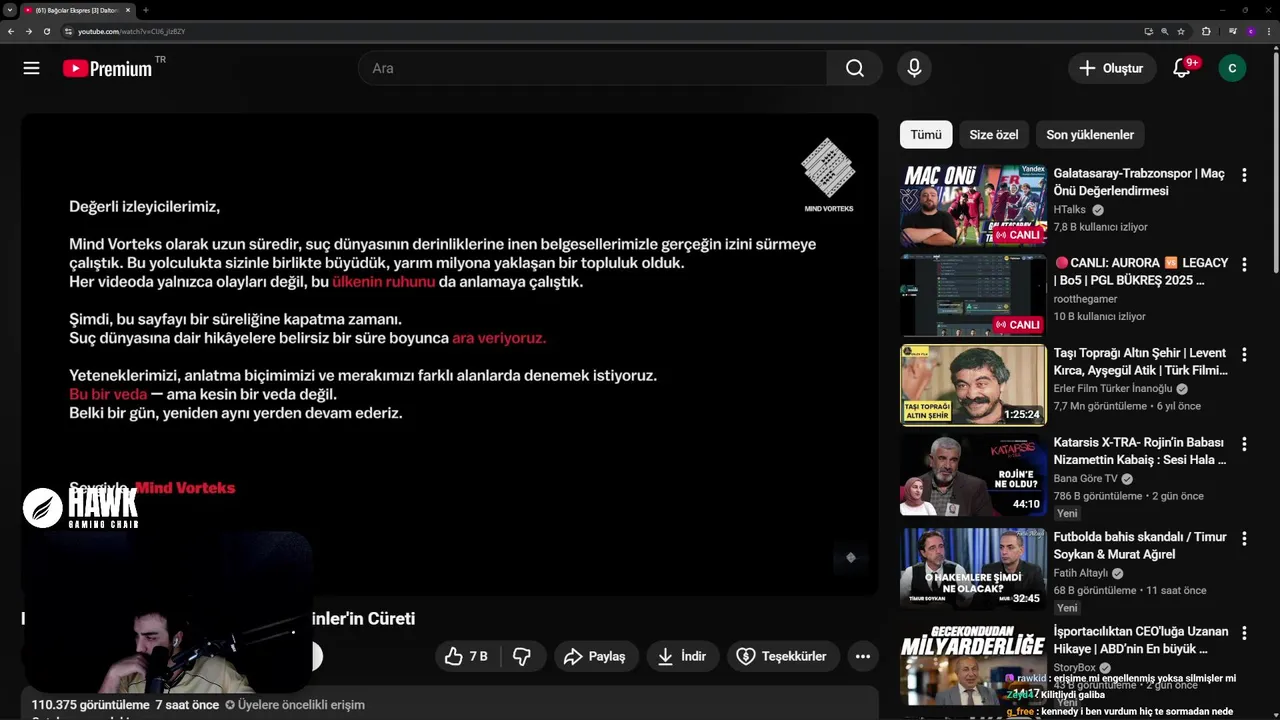Go forward in browser history

point(28,31)
